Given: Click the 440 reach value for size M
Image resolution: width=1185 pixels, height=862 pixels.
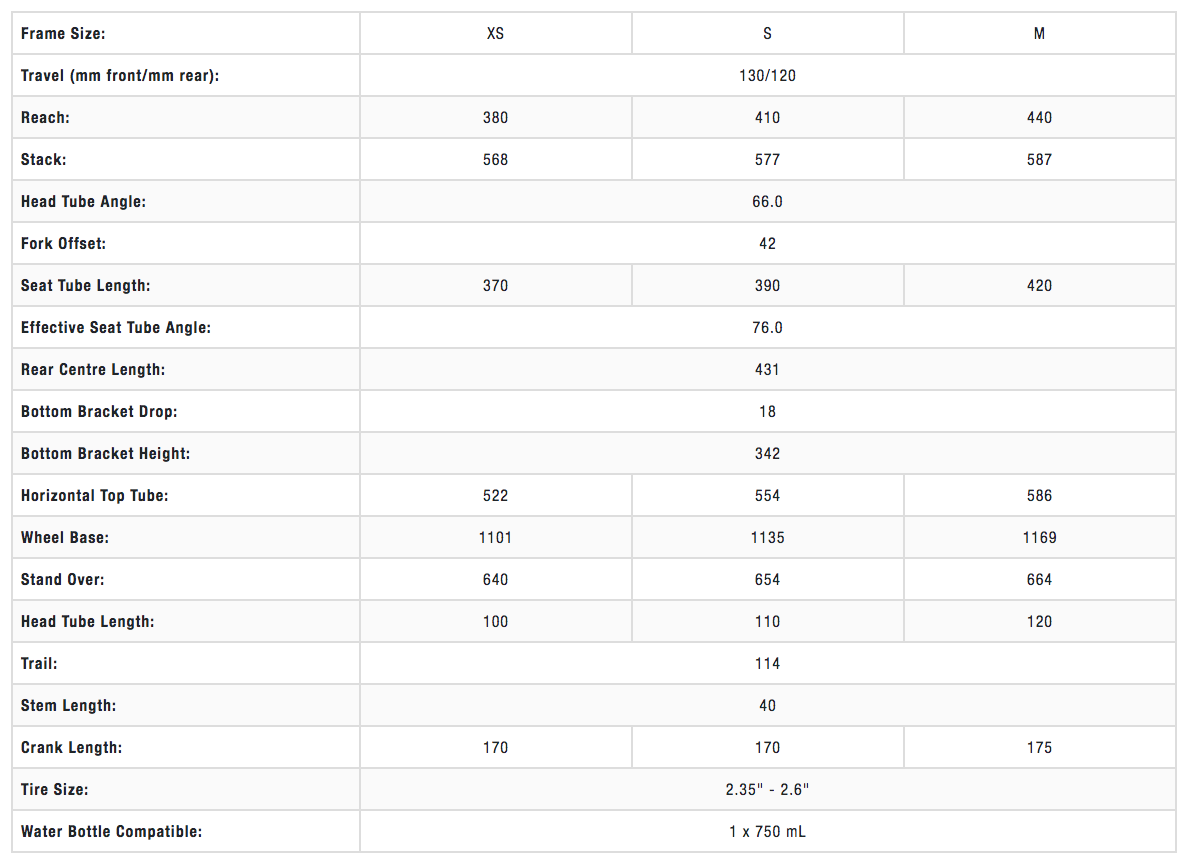Looking at the screenshot, I should point(1039,118).
